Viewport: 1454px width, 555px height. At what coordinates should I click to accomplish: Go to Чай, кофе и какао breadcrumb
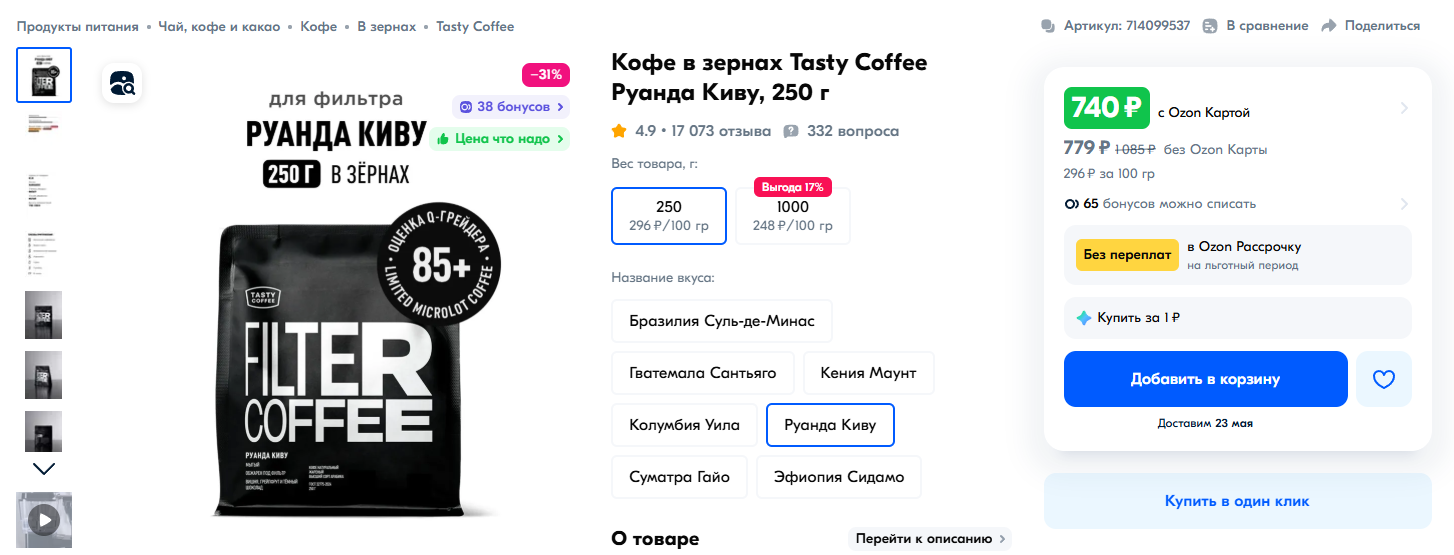(x=222, y=26)
